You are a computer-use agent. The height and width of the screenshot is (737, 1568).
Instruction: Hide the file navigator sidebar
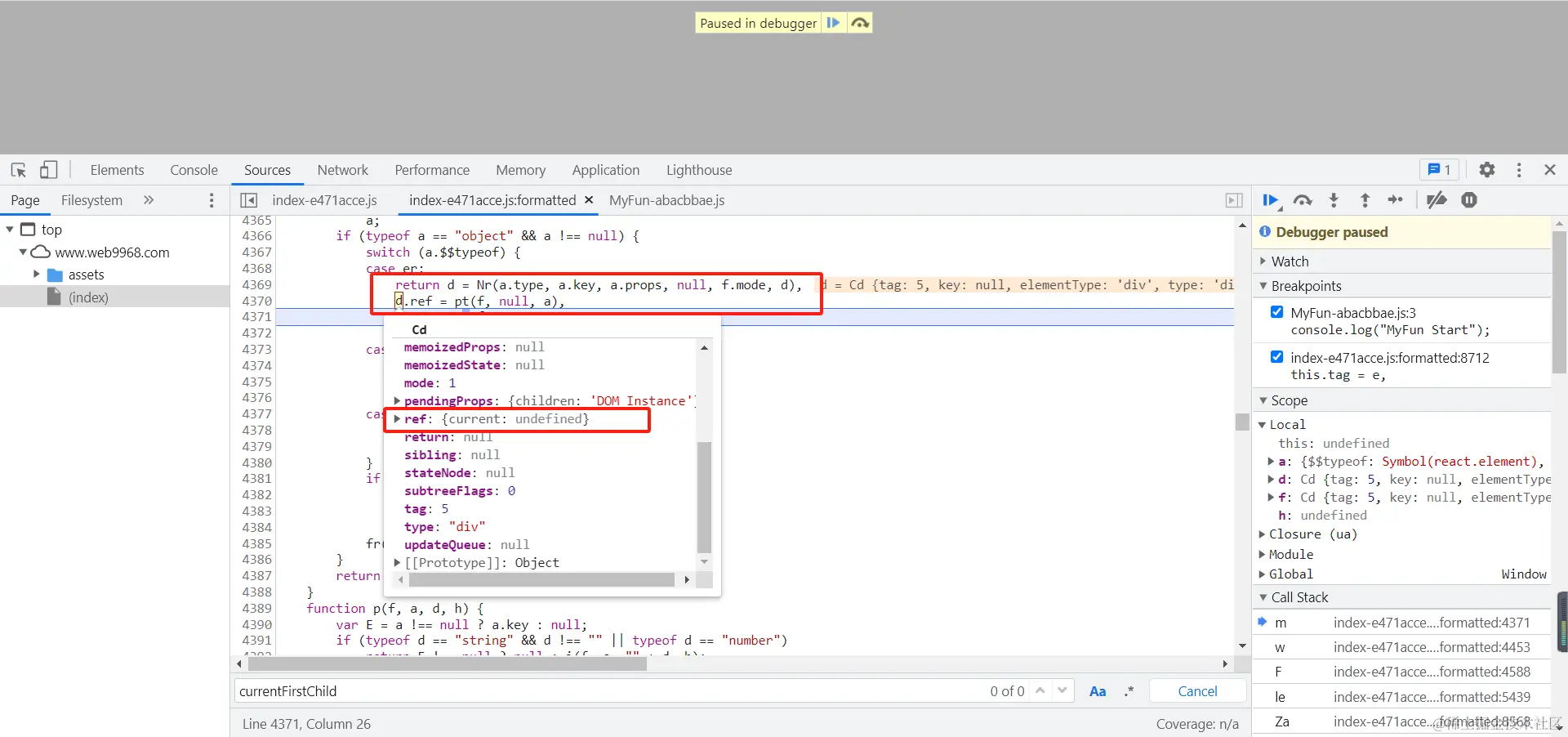249,200
